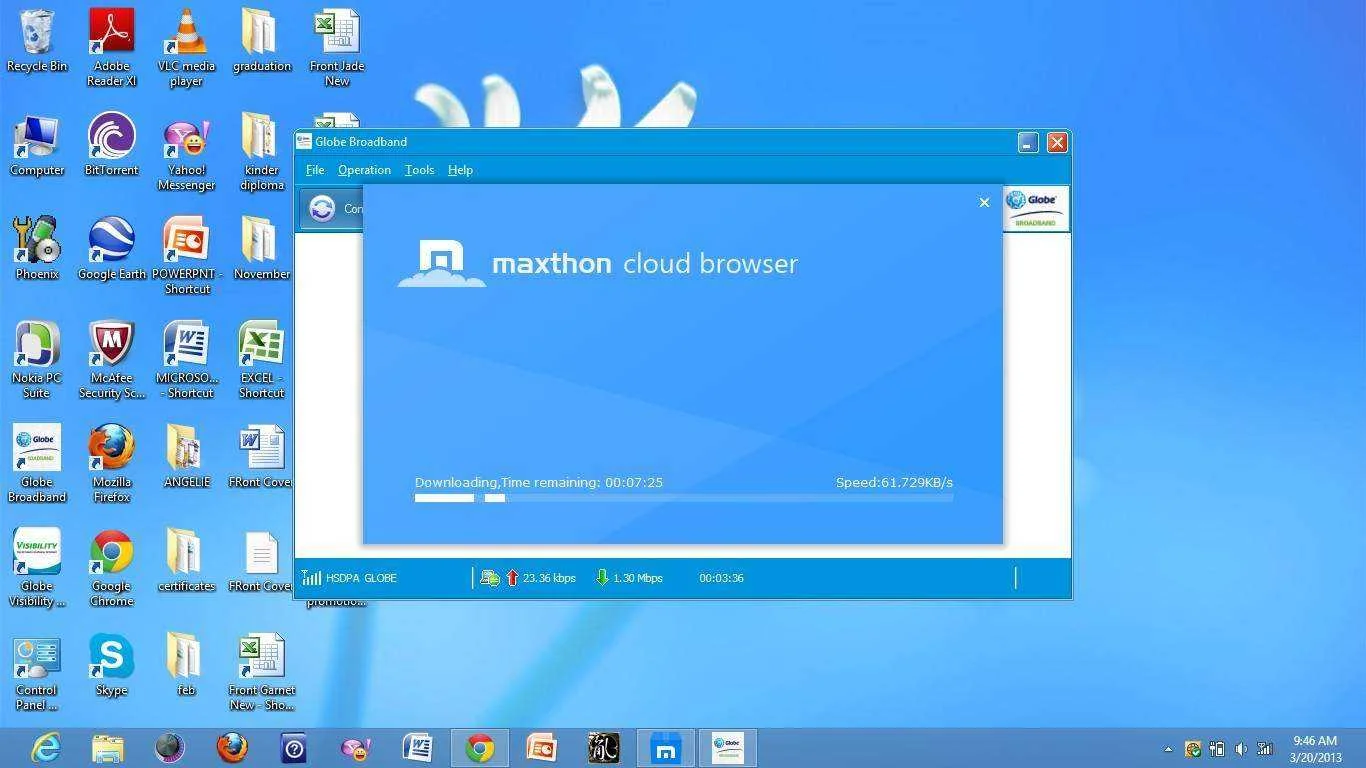Show hidden system tray icons

(x=1168, y=749)
